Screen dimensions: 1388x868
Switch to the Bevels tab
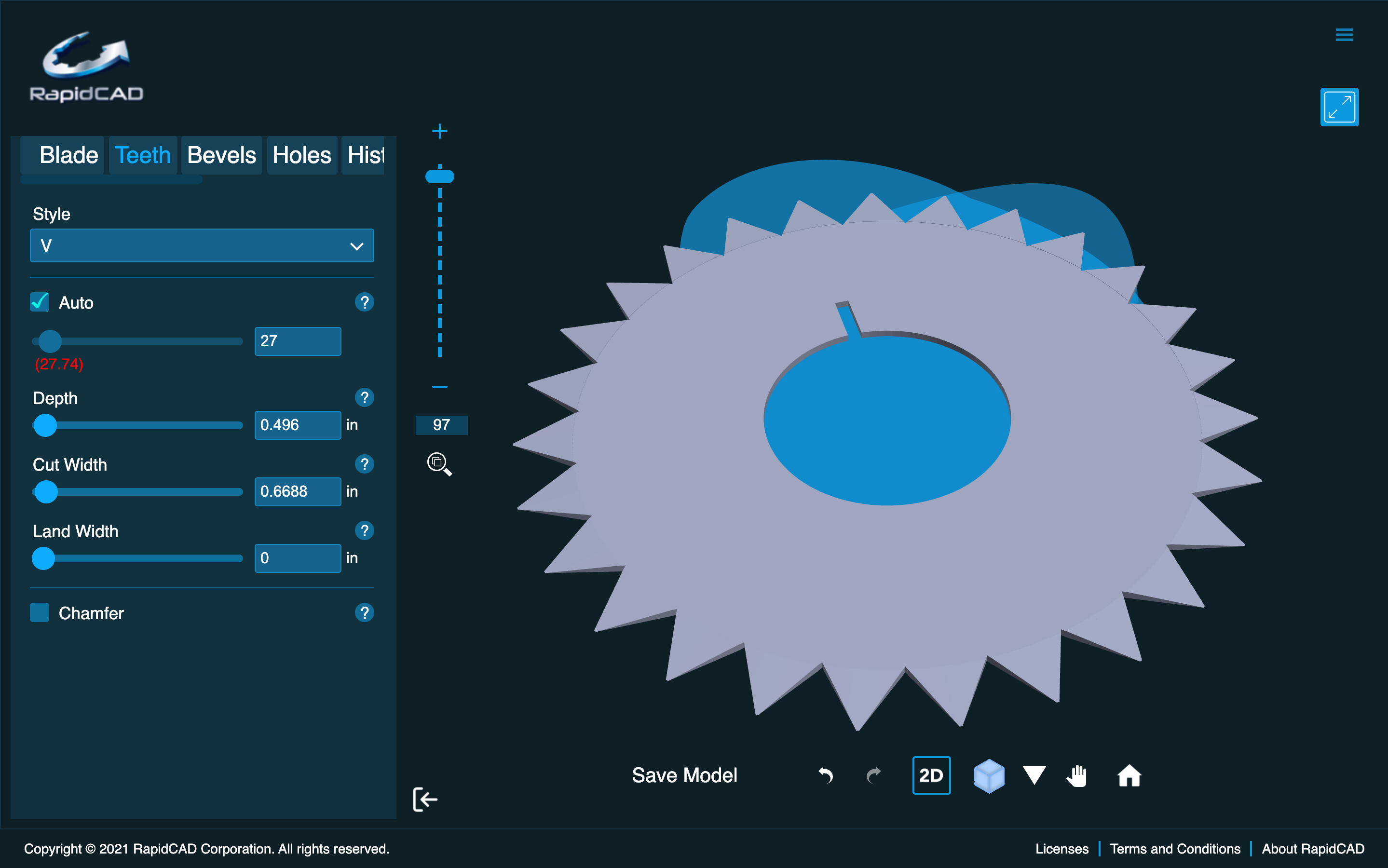pyautogui.click(x=221, y=154)
